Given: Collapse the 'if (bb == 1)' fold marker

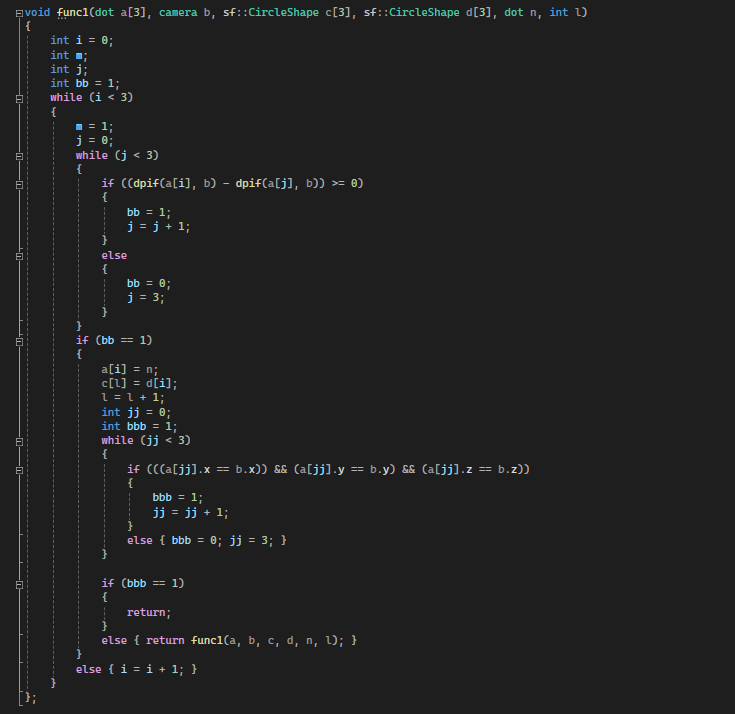Looking at the screenshot, I should click(19, 342).
